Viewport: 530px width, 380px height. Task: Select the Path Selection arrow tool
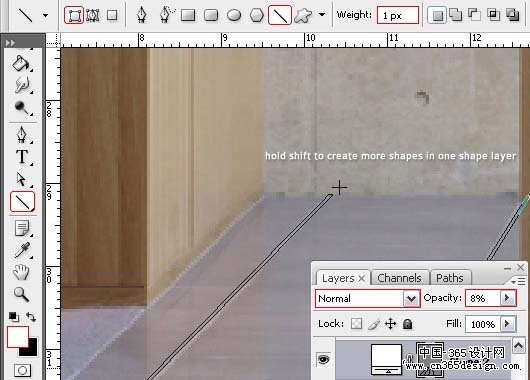[21, 179]
